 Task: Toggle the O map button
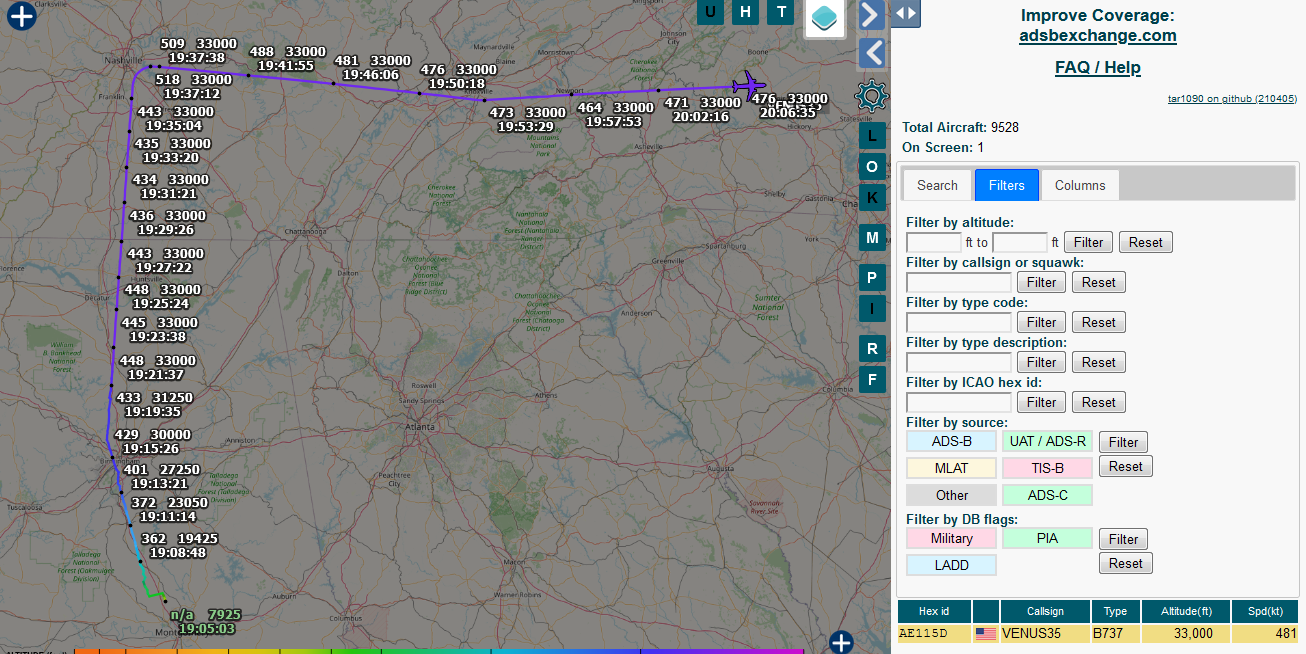(872, 167)
